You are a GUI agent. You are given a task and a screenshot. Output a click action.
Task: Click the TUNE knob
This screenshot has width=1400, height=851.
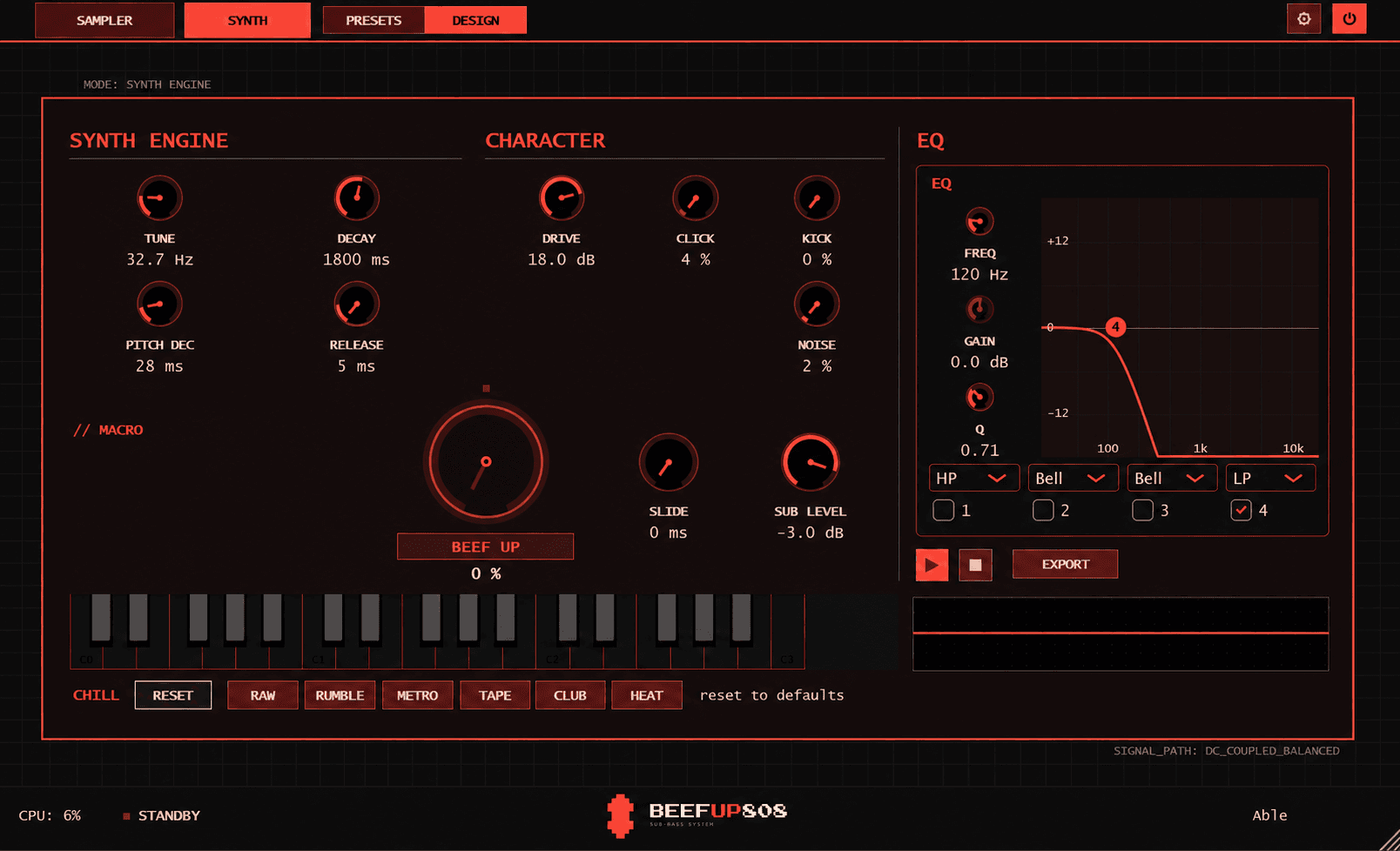coord(159,198)
